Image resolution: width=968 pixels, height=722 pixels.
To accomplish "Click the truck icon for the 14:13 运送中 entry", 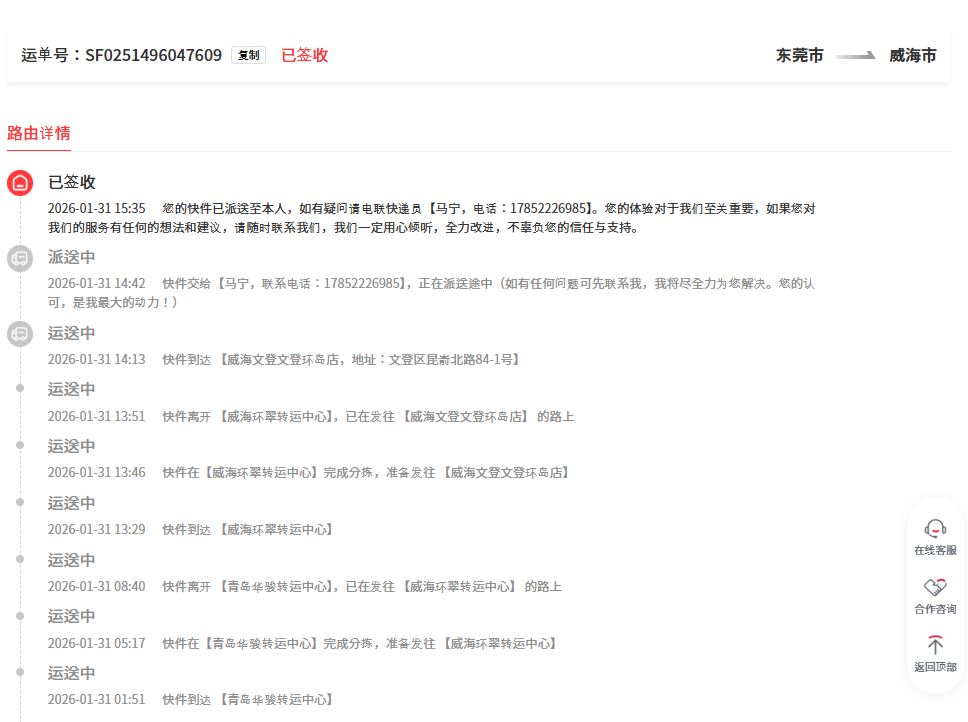I will click(x=20, y=334).
